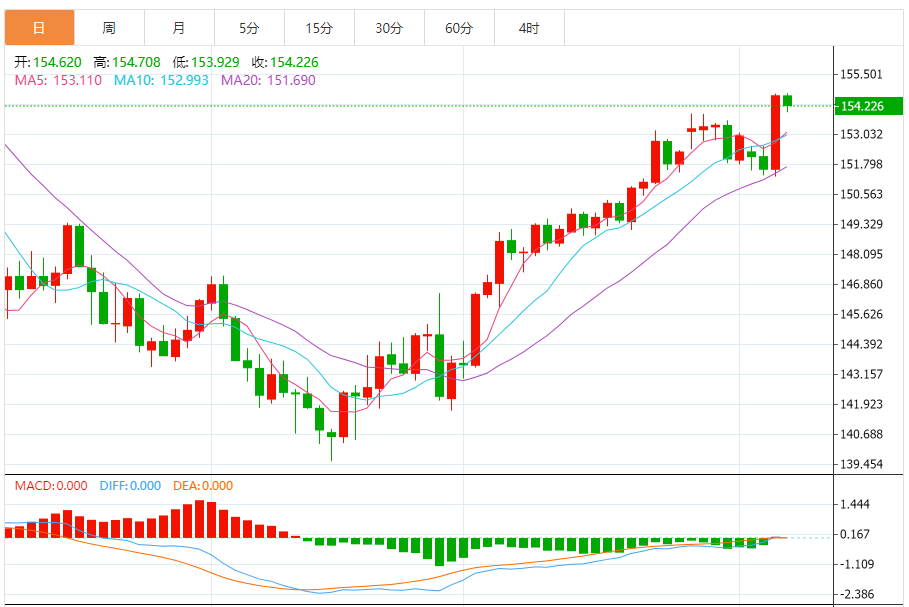
Task: Click the 145.626 price axis label
Action: tap(861, 314)
